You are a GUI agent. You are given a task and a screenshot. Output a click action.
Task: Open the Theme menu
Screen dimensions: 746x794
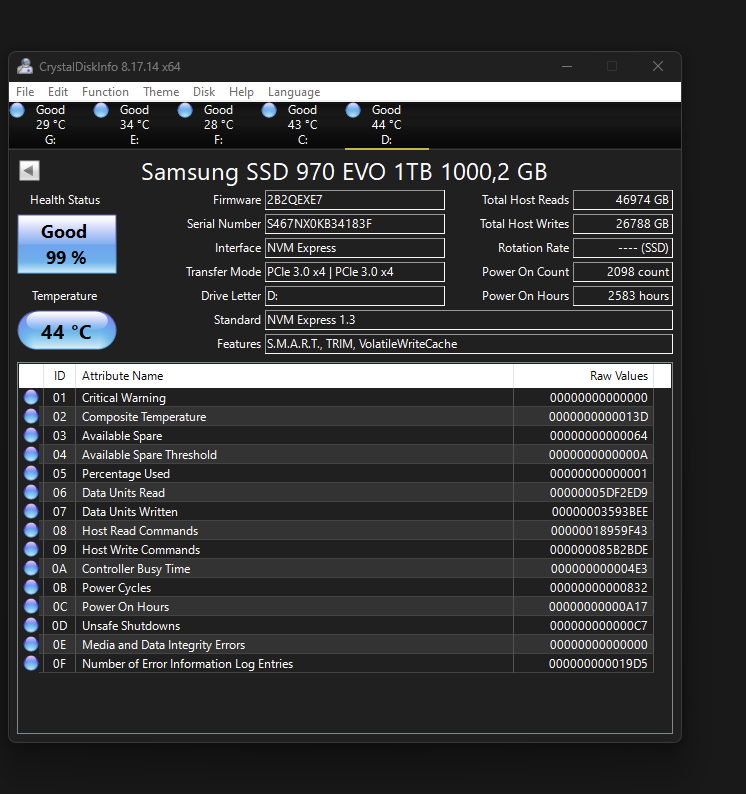(161, 92)
